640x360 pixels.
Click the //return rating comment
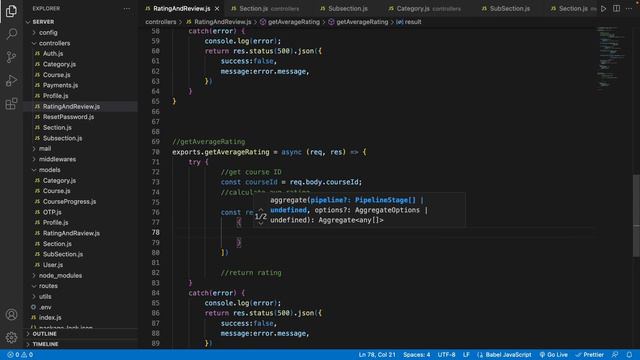251,273
